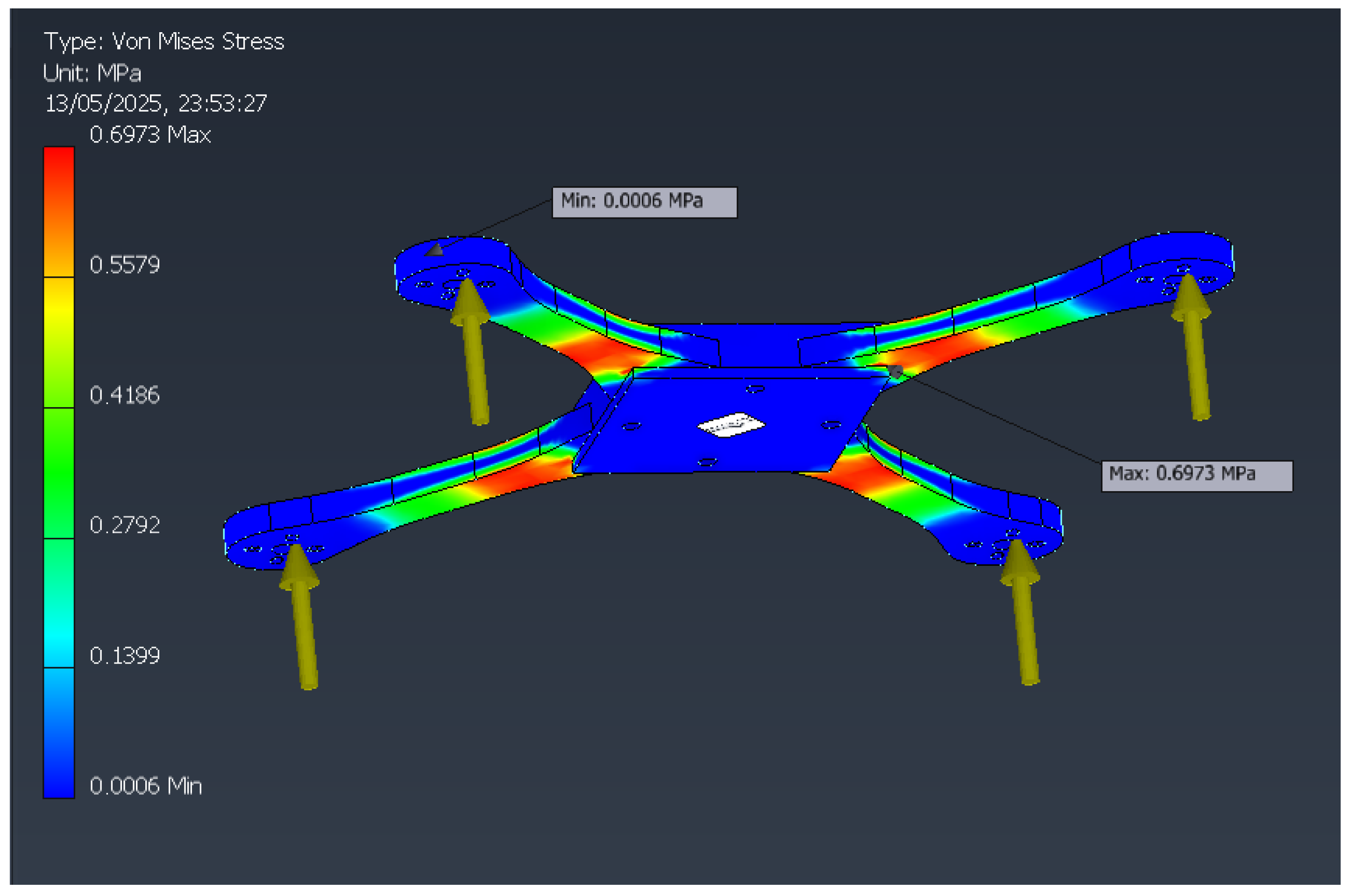The height and width of the screenshot is (896, 1350).
Task: Click the 0.6973 Max legend value
Action: click(150, 135)
